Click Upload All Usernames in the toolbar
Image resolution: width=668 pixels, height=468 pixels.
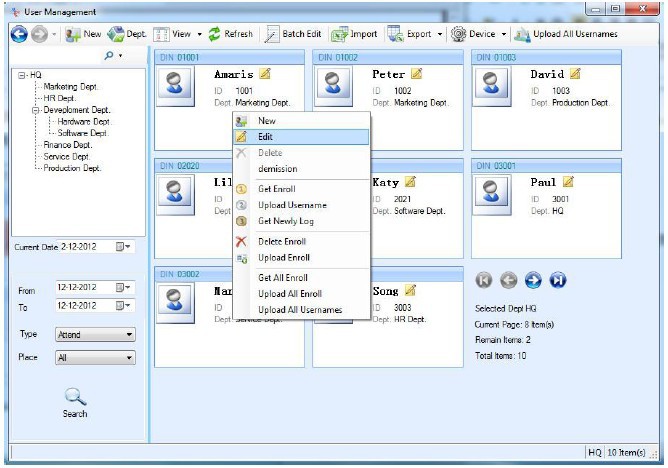(566, 34)
